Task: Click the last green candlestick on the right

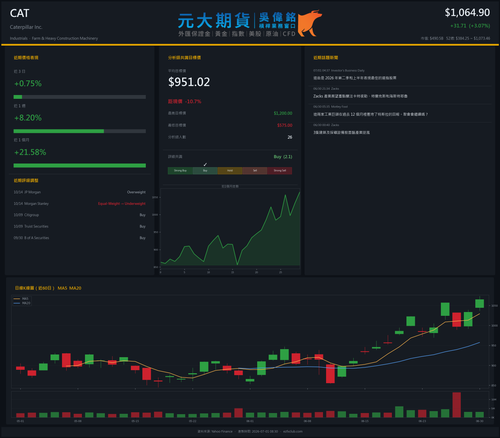Action: [x=479, y=303]
